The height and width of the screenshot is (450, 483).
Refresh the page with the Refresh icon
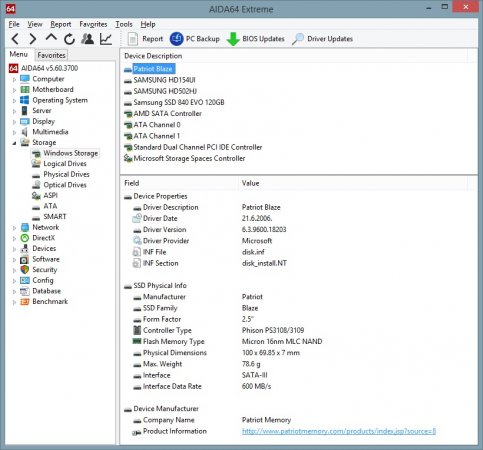coord(69,39)
